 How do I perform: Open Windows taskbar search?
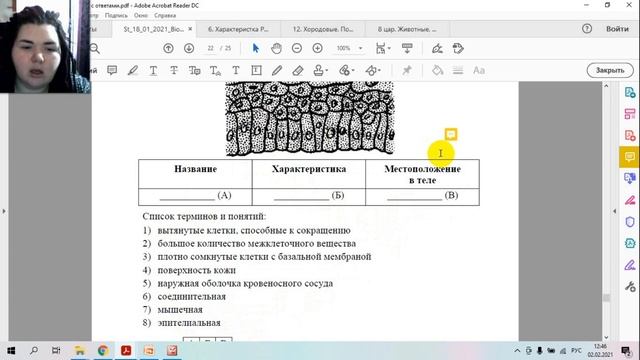[x=34, y=351]
